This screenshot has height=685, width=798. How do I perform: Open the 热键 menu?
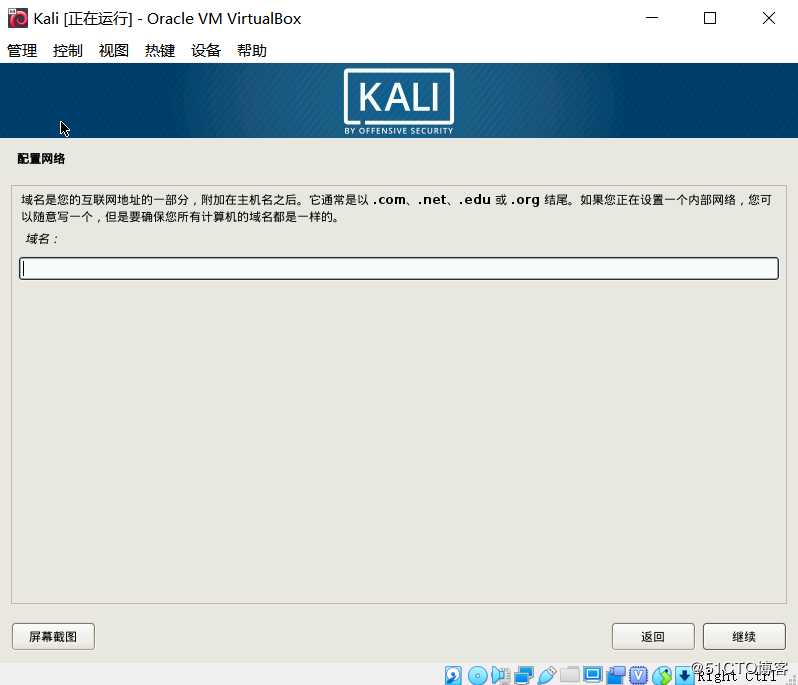[x=160, y=50]
